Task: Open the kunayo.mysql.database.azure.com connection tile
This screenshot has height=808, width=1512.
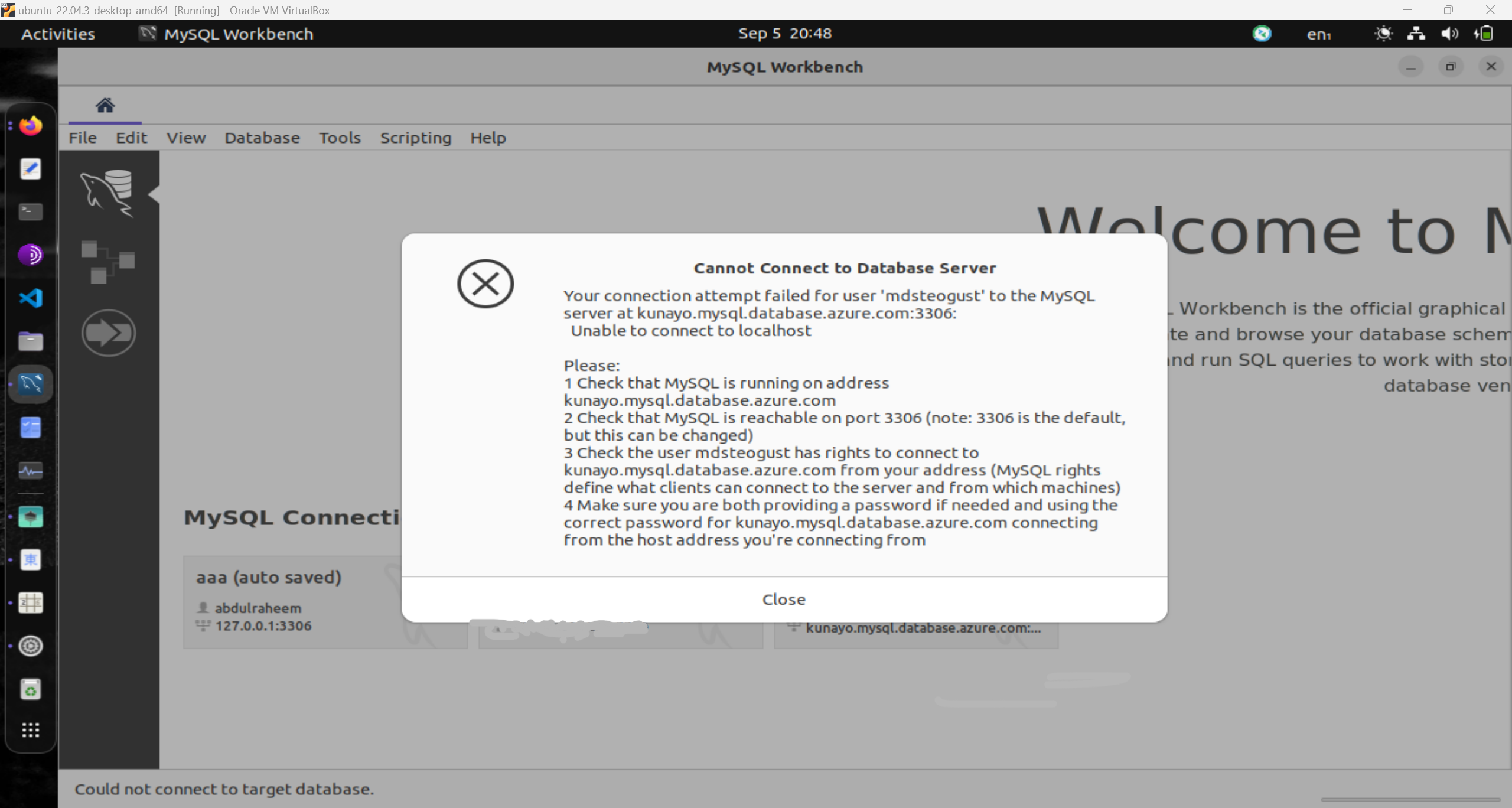Action: [916, 634]
